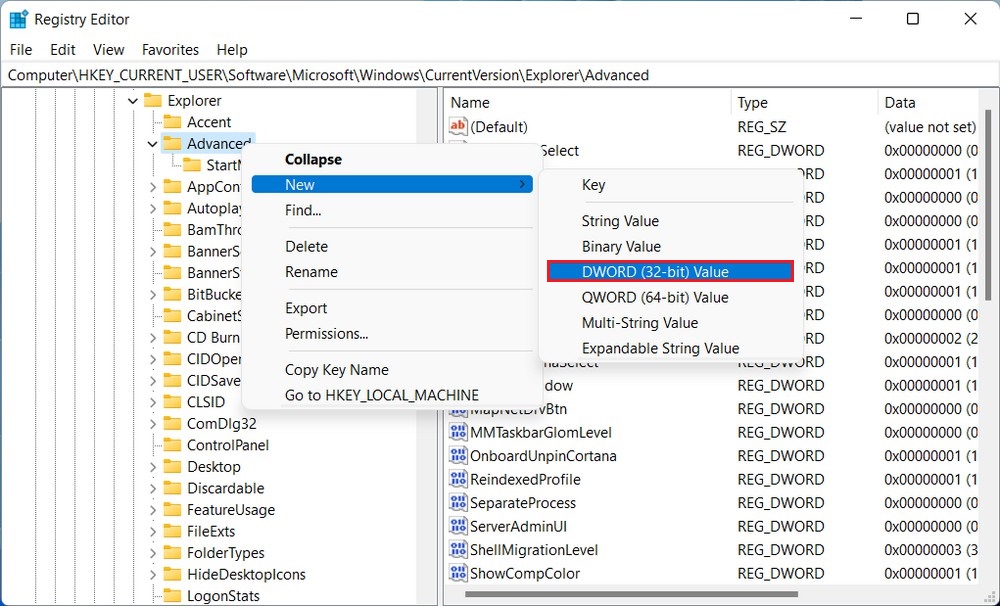Choose DWORD (32-bit) Value from submenu
1000x606 pixels.
[670, 272]
